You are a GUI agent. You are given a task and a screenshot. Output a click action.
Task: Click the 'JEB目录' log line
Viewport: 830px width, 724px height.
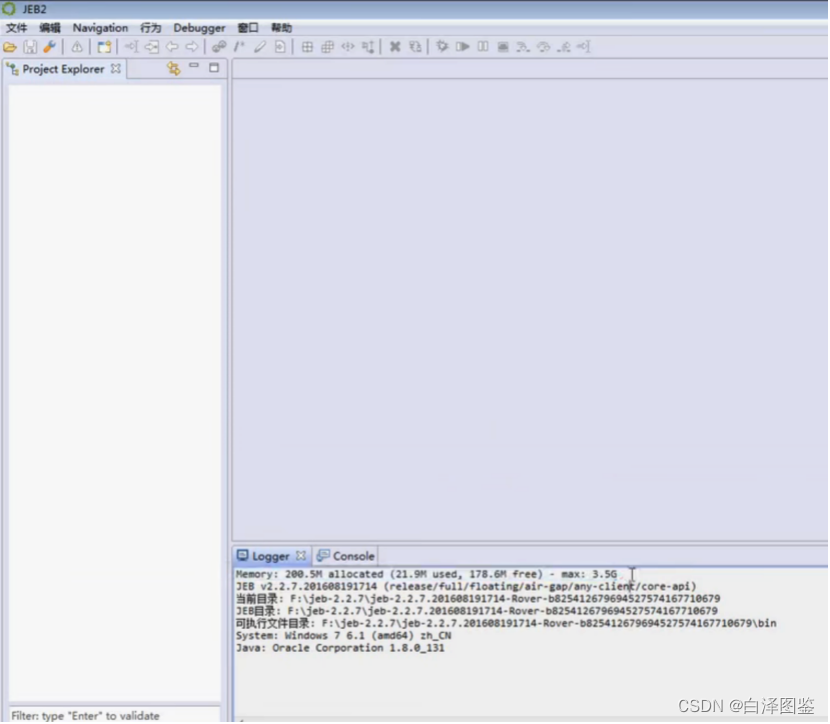click(476, 611)
